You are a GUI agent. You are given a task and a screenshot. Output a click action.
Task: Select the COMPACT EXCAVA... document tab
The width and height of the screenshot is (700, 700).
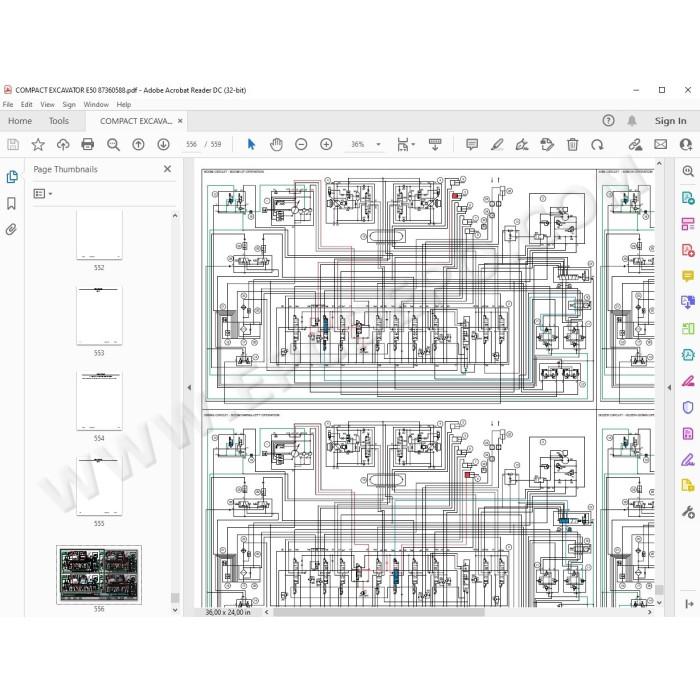pyautogui.click(x=136, y=121)
